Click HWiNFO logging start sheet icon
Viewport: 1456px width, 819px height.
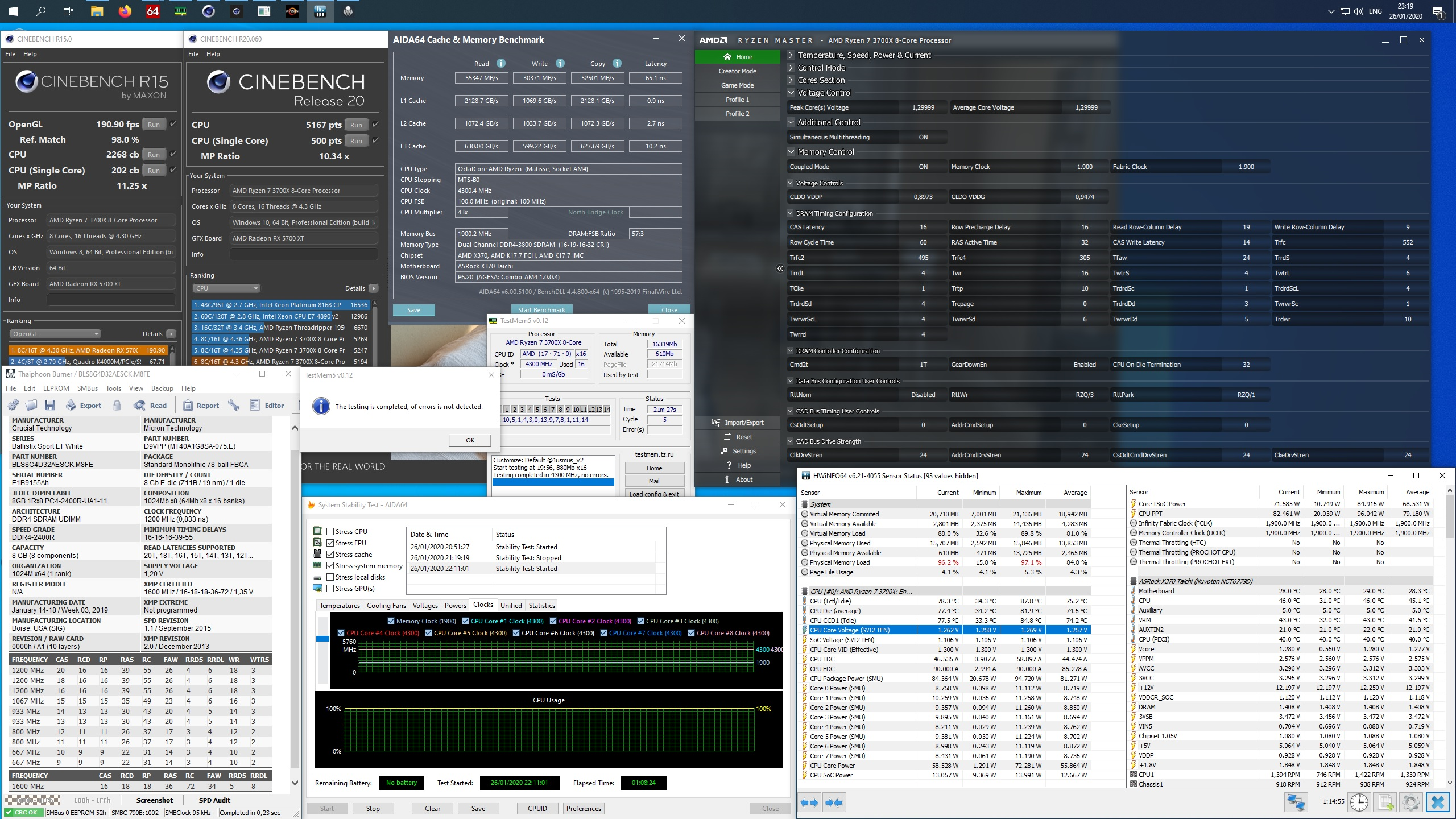pyautogui.click(x=1385, y=803)
